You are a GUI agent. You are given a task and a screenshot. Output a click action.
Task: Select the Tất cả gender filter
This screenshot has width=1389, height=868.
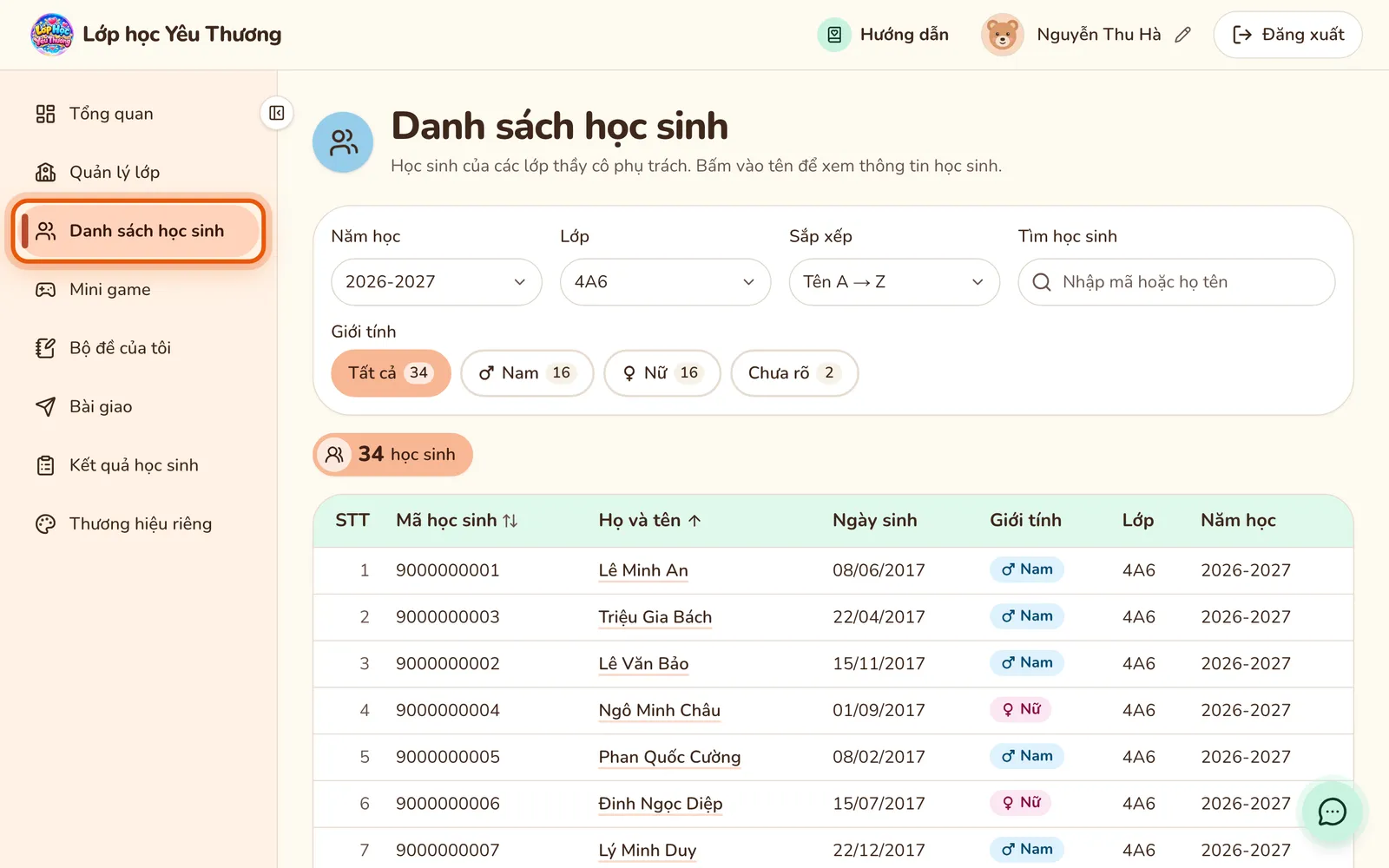point(391,373)
